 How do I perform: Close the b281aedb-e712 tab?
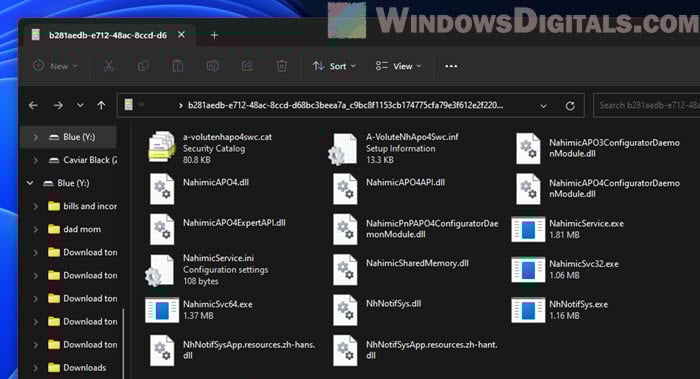point(181,34)
